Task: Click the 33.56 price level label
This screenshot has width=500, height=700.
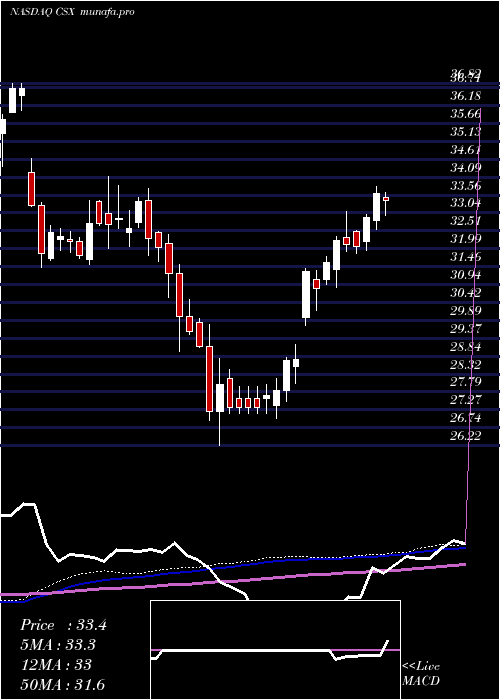Action: click(x=465, y=185)
